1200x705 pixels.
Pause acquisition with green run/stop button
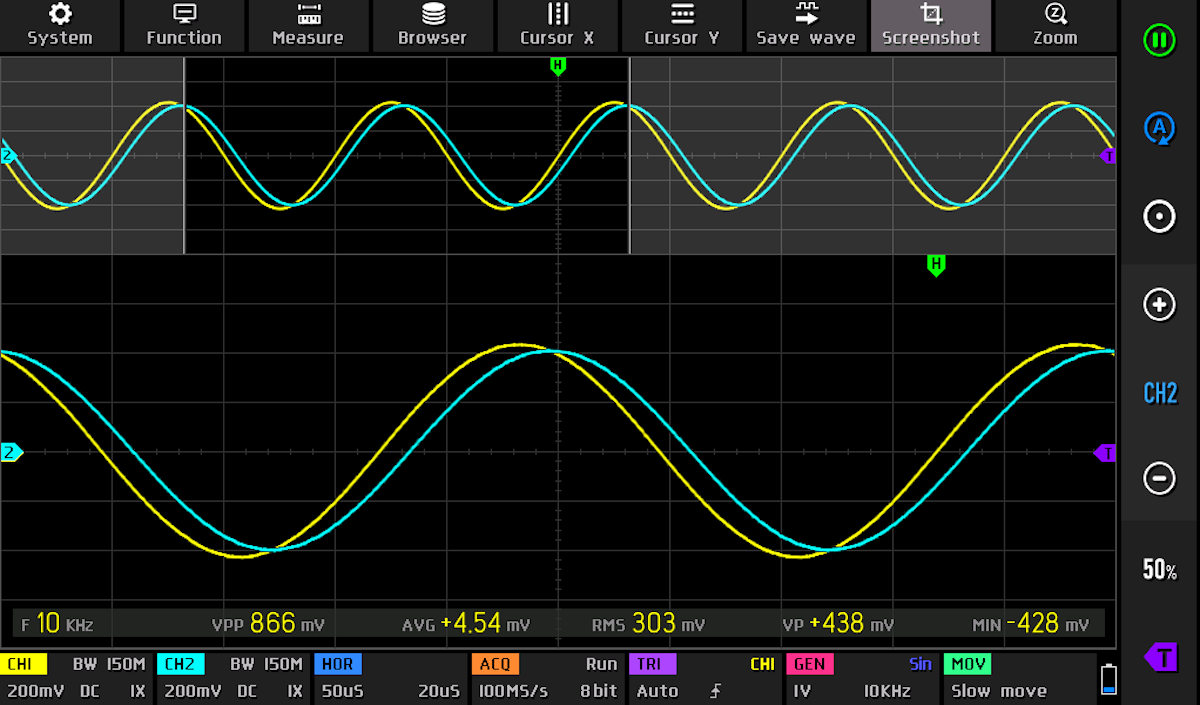pyautogui.click(x=1159, y=41)
